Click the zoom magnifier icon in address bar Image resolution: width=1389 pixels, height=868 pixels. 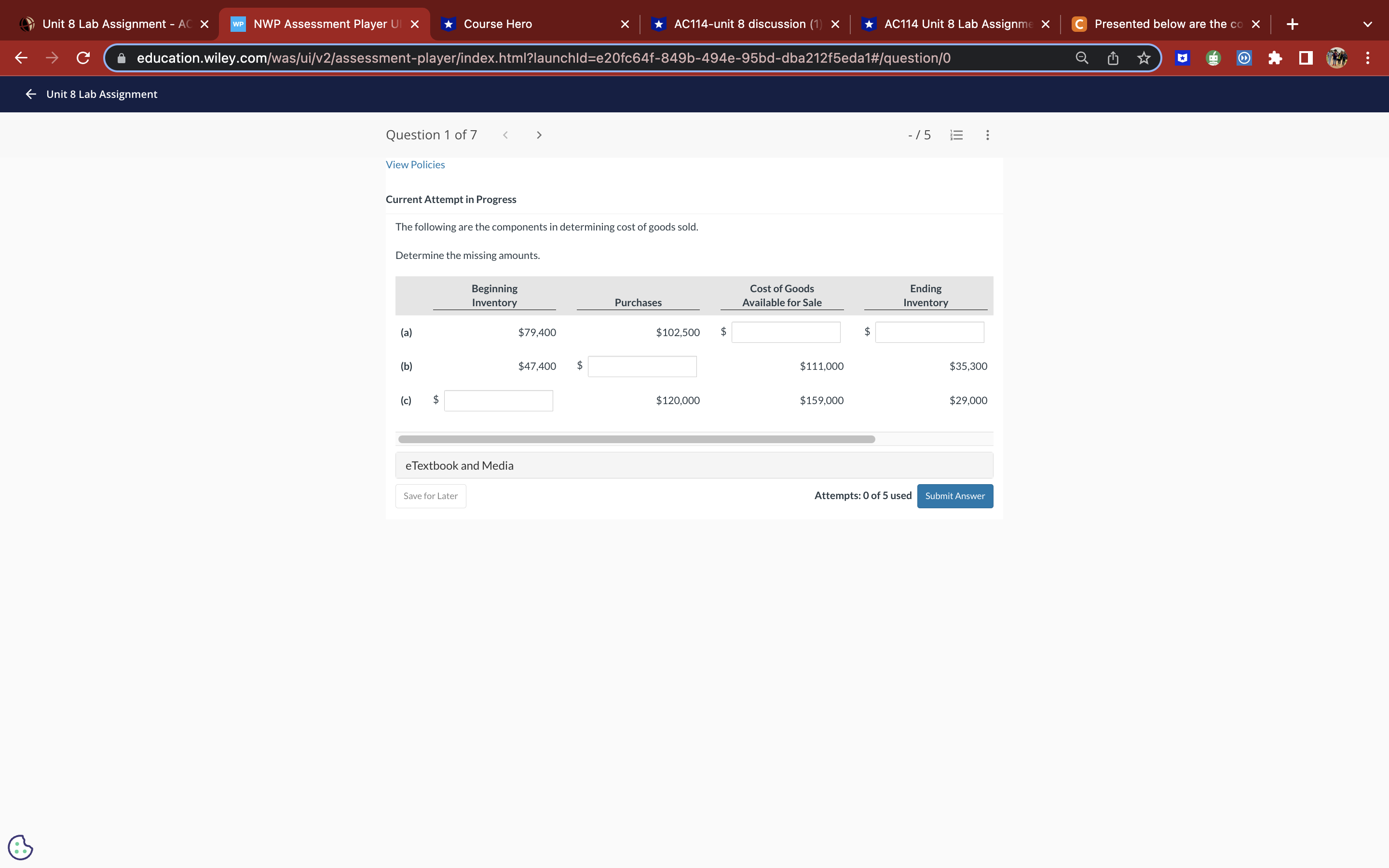click(x=1081, y=58)
